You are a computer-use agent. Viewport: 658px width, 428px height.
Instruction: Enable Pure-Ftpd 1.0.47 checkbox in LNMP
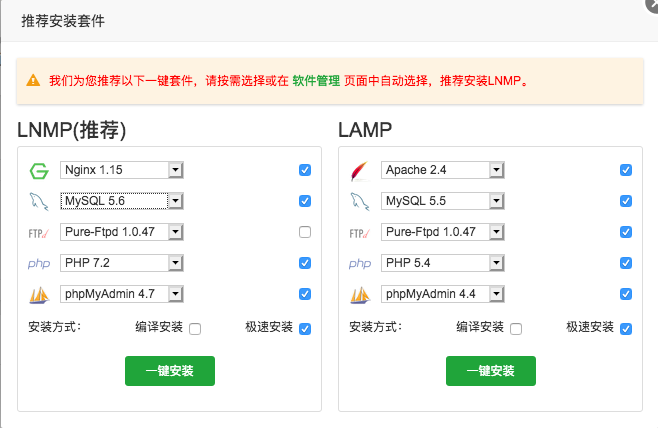click(x=305, y=232)
